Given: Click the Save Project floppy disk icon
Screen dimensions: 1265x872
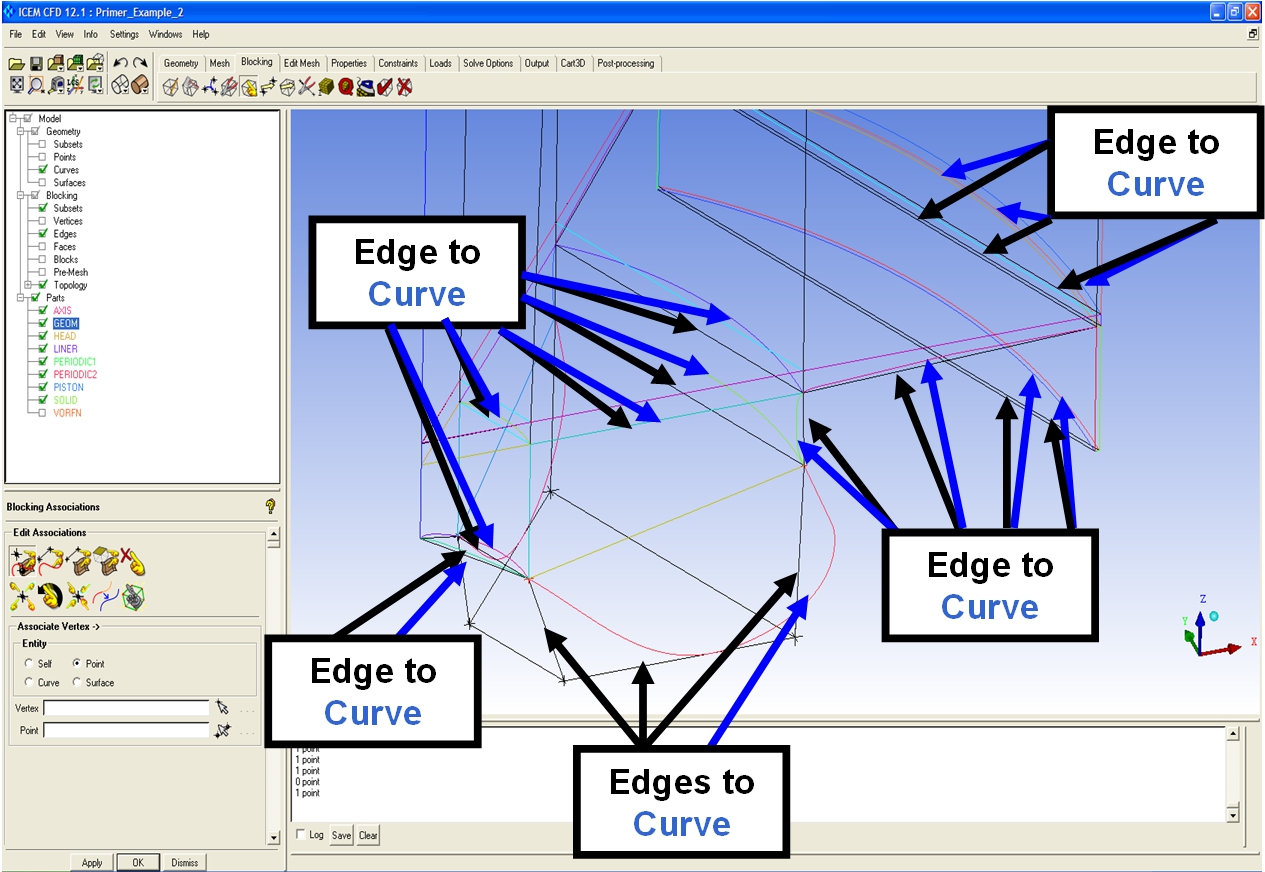Looking at the screenshot, I should (x=36, y=63).
